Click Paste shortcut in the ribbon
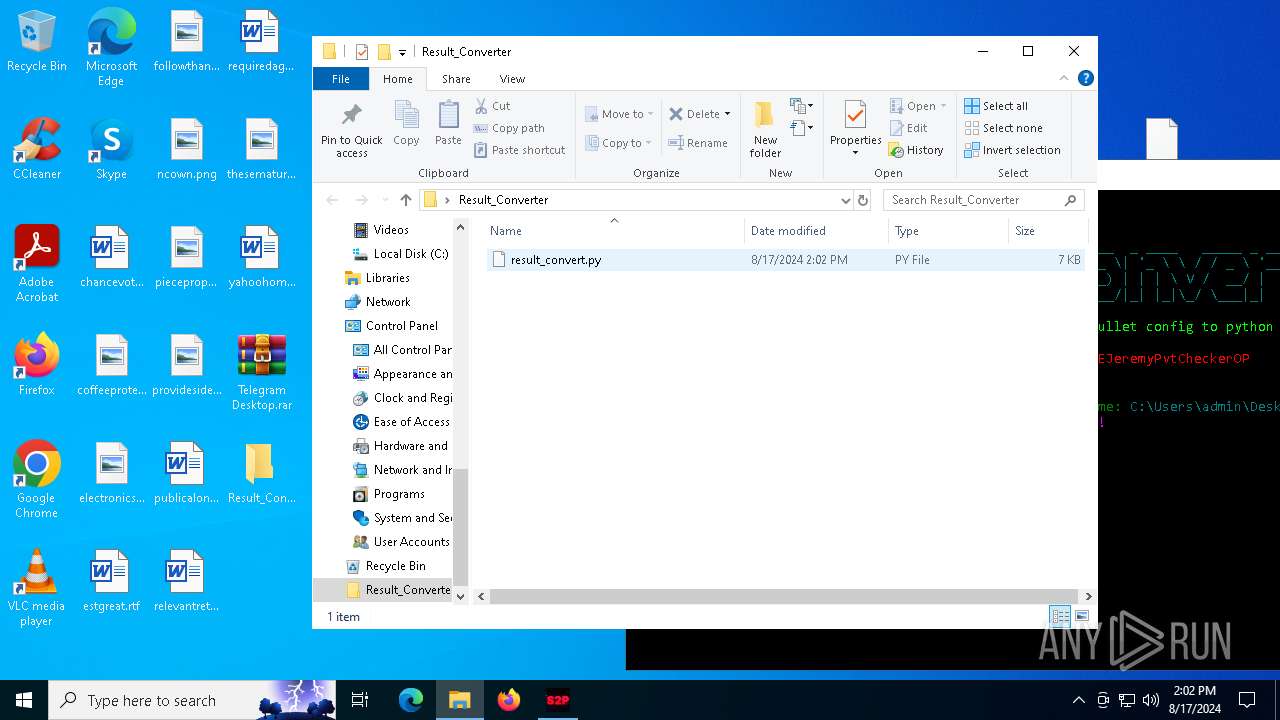The width and height of the screenshot is (1280, 720). click(x=519, y=150)
